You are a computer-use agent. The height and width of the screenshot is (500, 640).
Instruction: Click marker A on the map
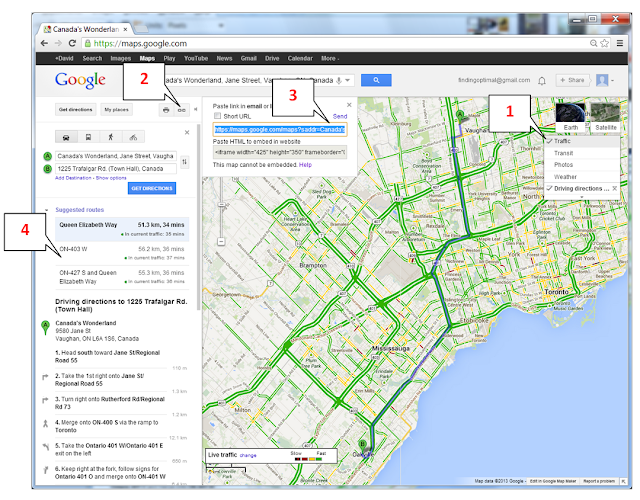460,116
